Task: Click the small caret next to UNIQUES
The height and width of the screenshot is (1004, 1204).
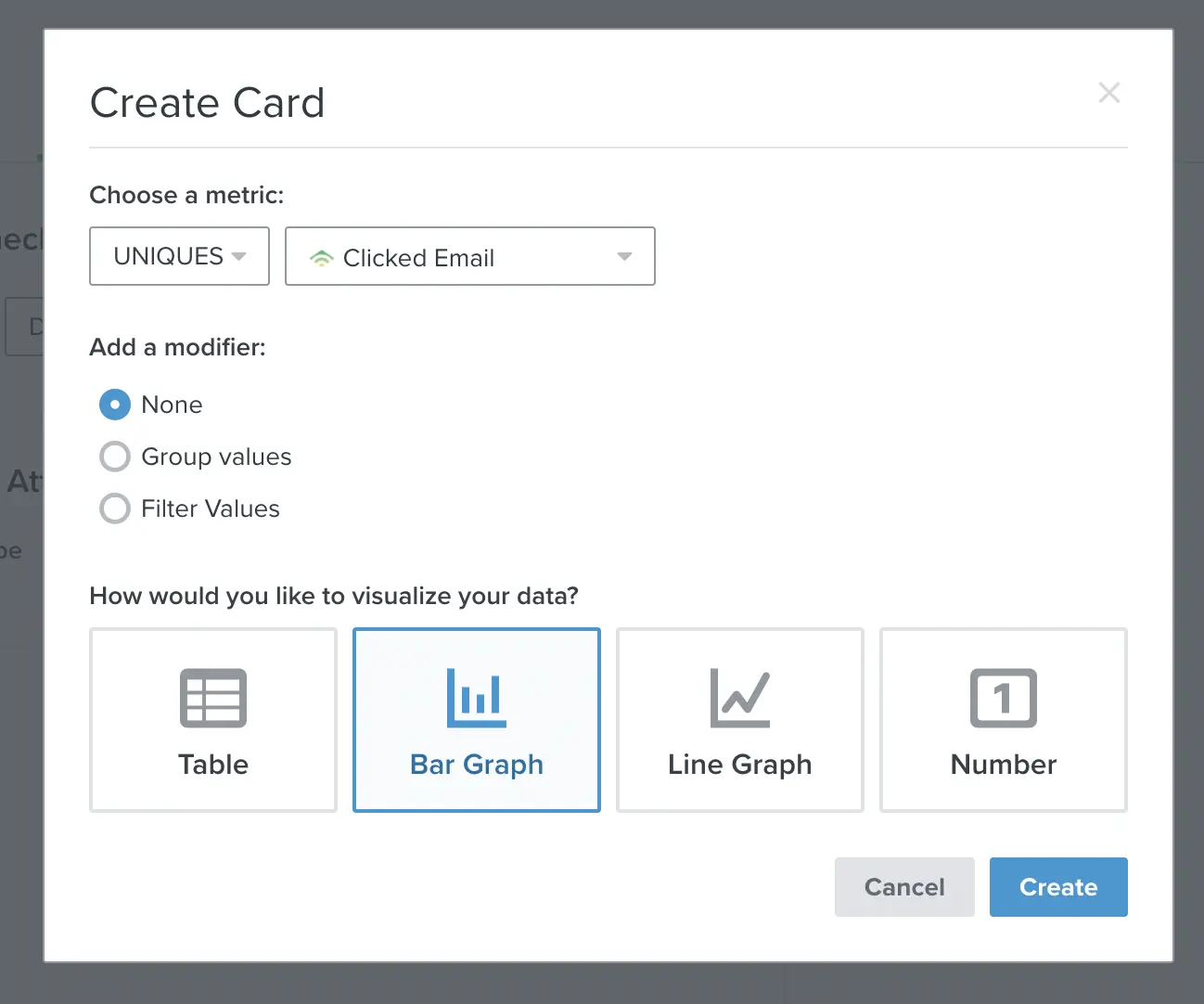Action: [x=238, y=256]
